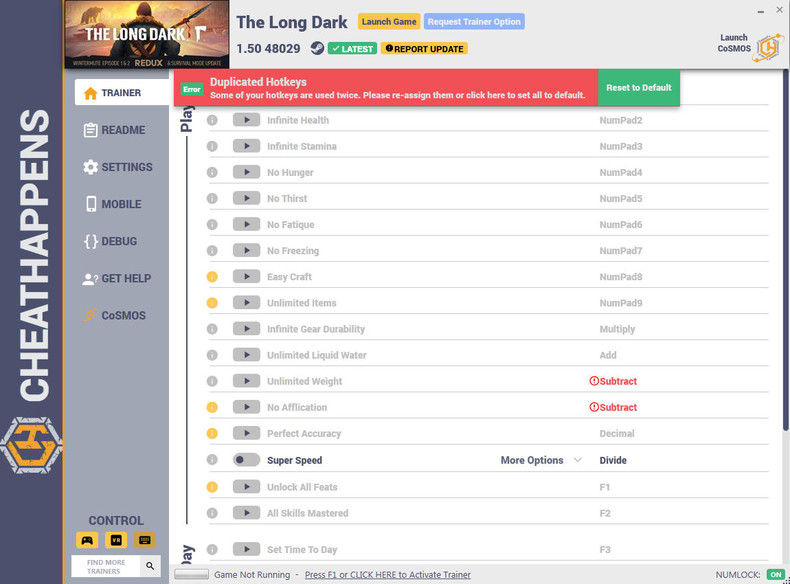This screenshot has width=790, height=584.
Task: Activate No Hunger play button
Action: [x=246, y=173]
